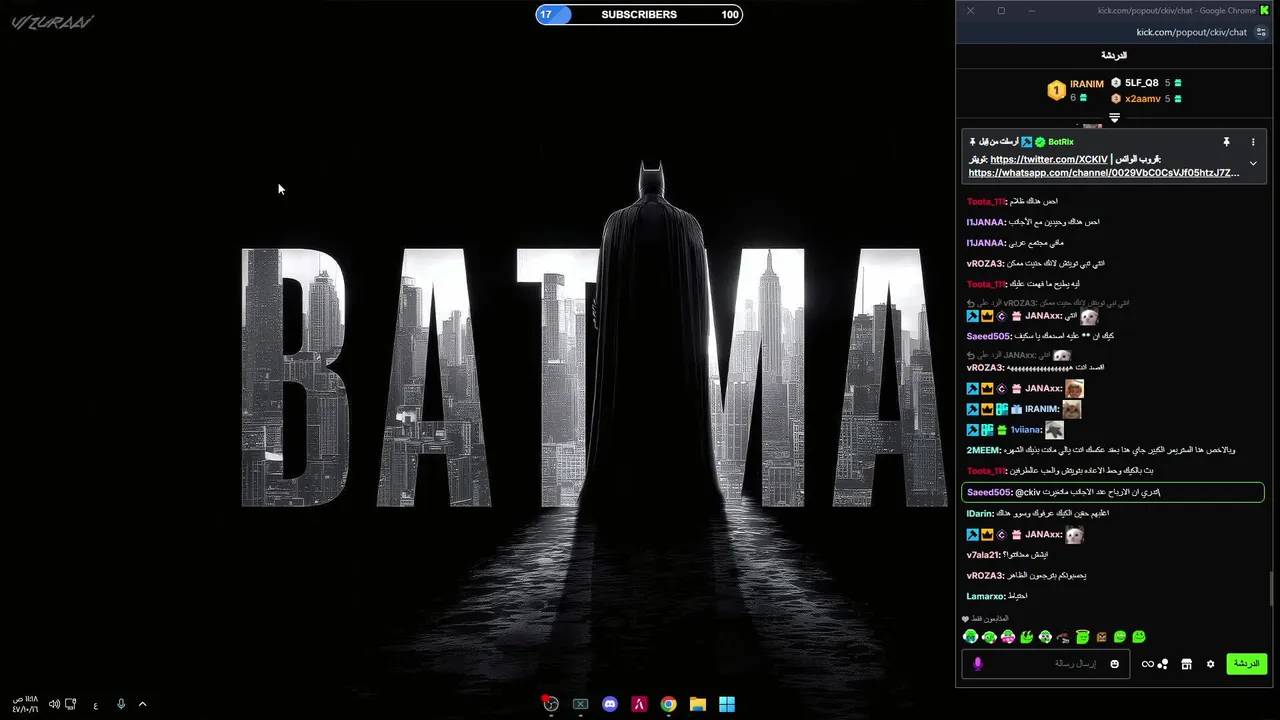
Task: Click the 1viiana username in chat
Action: tap(1026, 430)
